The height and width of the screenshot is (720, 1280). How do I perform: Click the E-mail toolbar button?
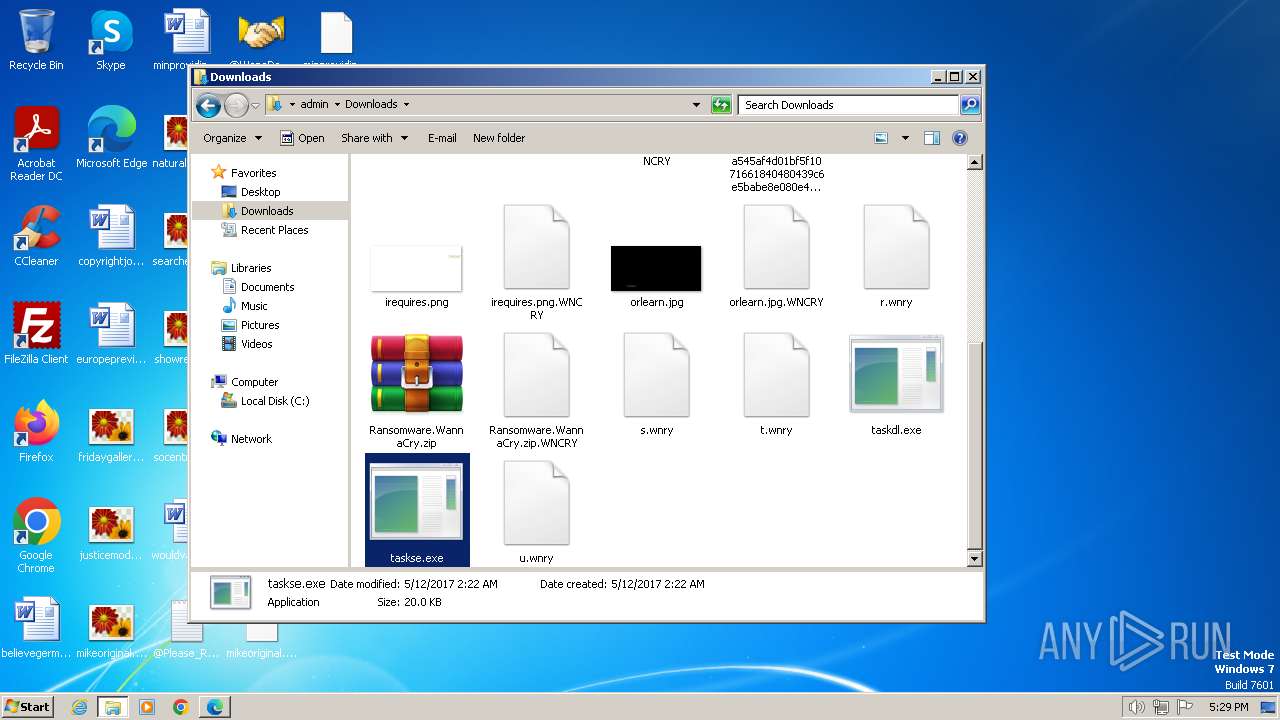[442, 138]
